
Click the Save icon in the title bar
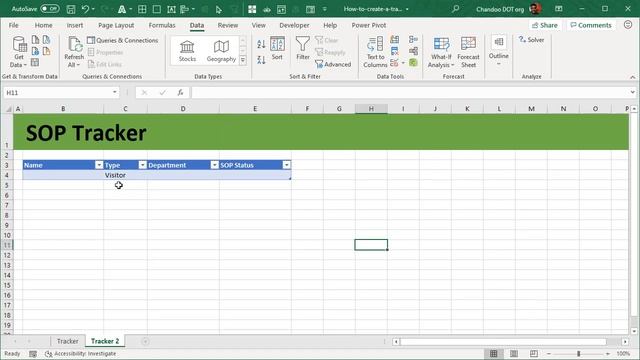tap(71, 9)
